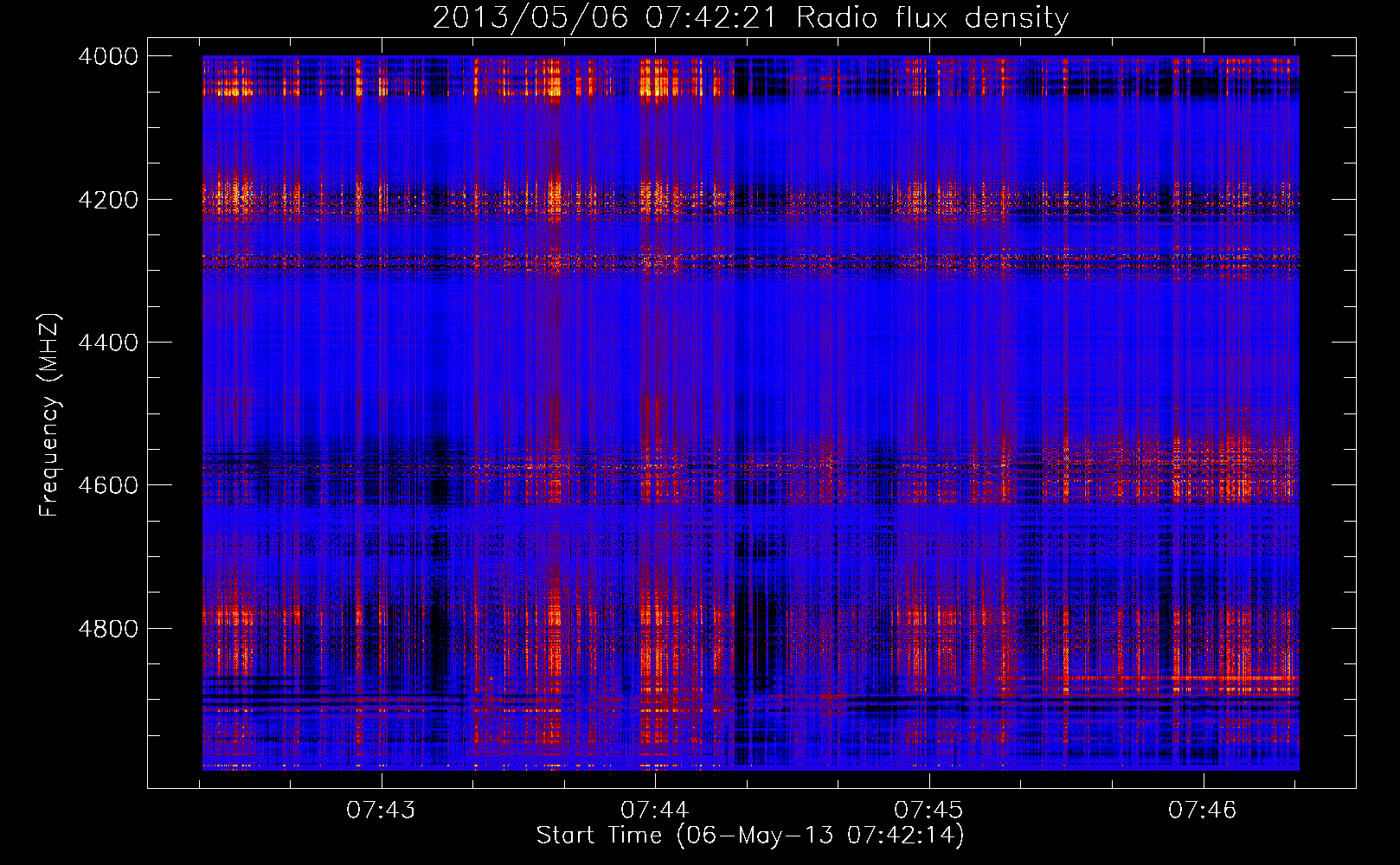Click the 4200 frequency tick label
This screenshot has width=1400, height=865.
point(108,200)
